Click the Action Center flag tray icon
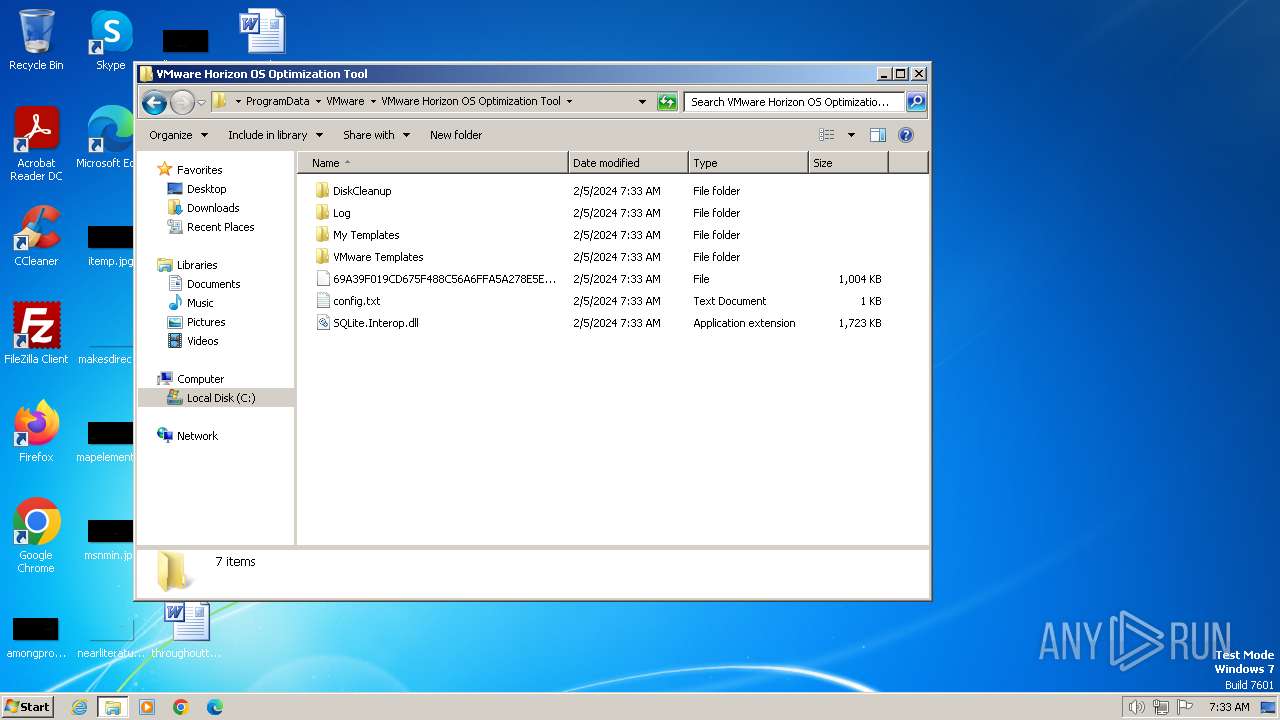1280x720 pixels. click(x=1185, y=707)
